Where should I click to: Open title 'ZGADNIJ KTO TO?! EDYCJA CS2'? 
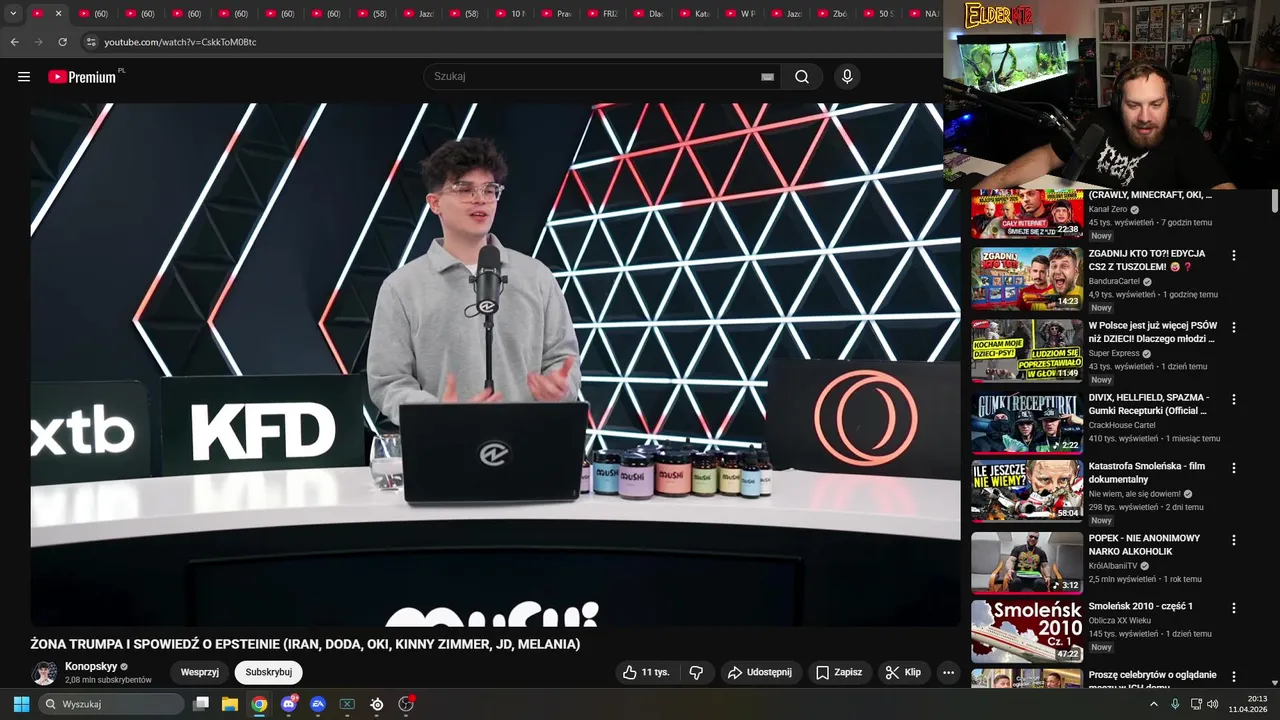click(x=1147, y=260)
